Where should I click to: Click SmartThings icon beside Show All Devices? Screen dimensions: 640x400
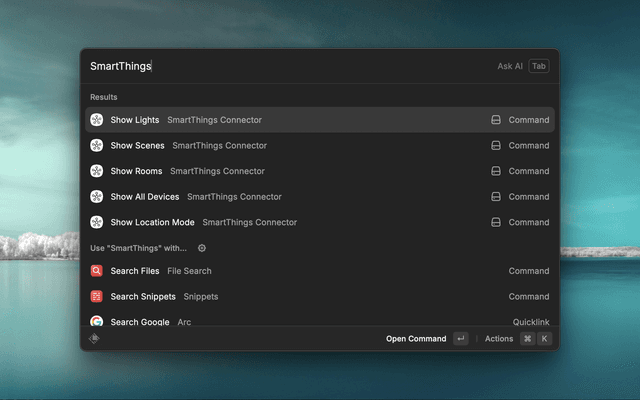pyautogui.click(x=97, y=197)
